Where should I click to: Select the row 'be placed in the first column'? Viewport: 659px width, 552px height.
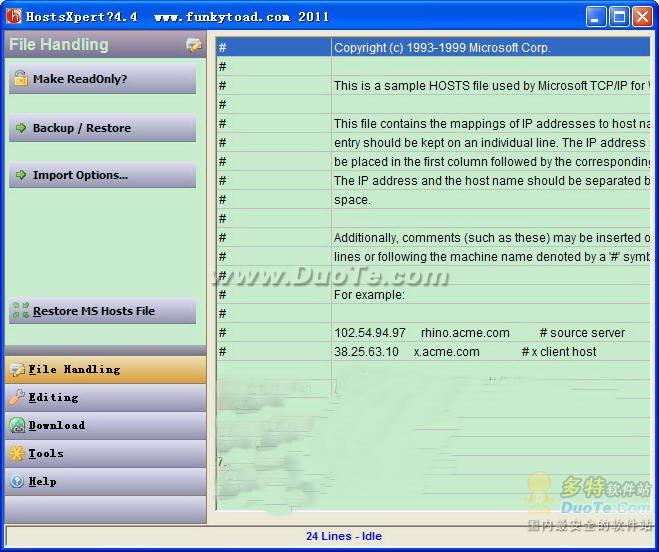pyautogui.click(x=433, y=161)
